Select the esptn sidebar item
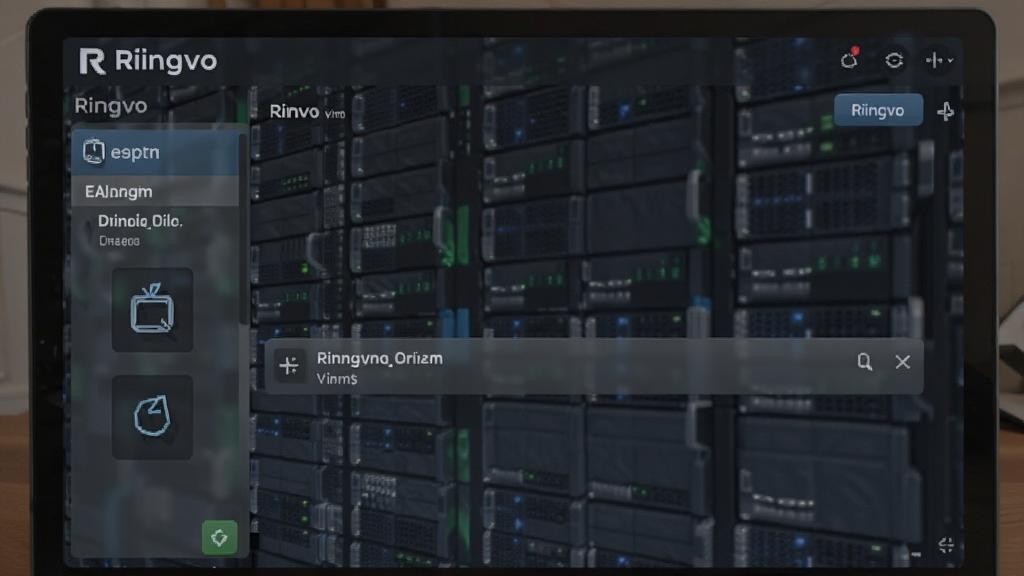The height and width of the screenshot is (576, 1024). click(x=155, y=152)
